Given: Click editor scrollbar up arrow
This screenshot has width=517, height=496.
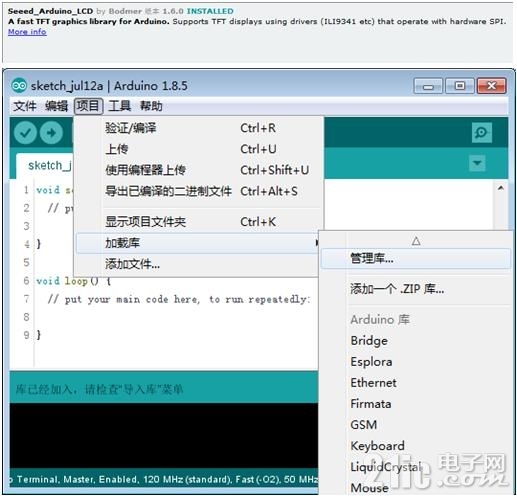Looking at the screenshot, I should click(x=500, y=188).
